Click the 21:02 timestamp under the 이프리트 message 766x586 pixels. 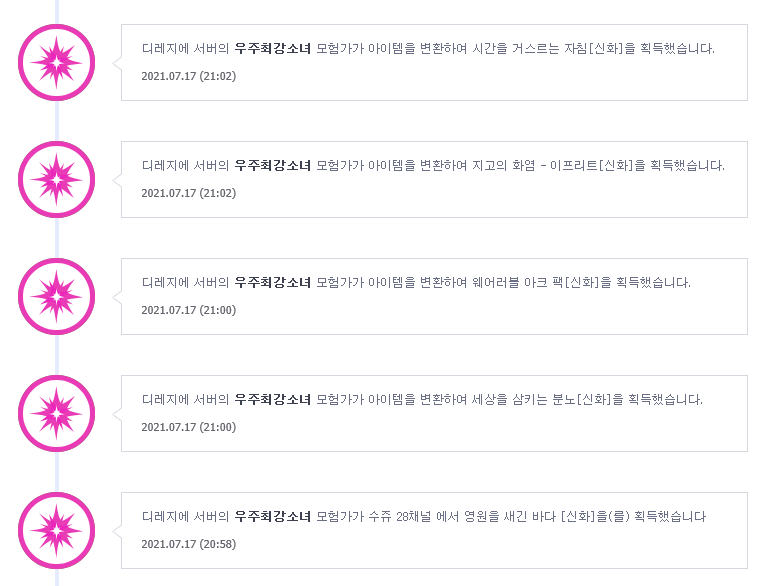click(x=189, y=193)
